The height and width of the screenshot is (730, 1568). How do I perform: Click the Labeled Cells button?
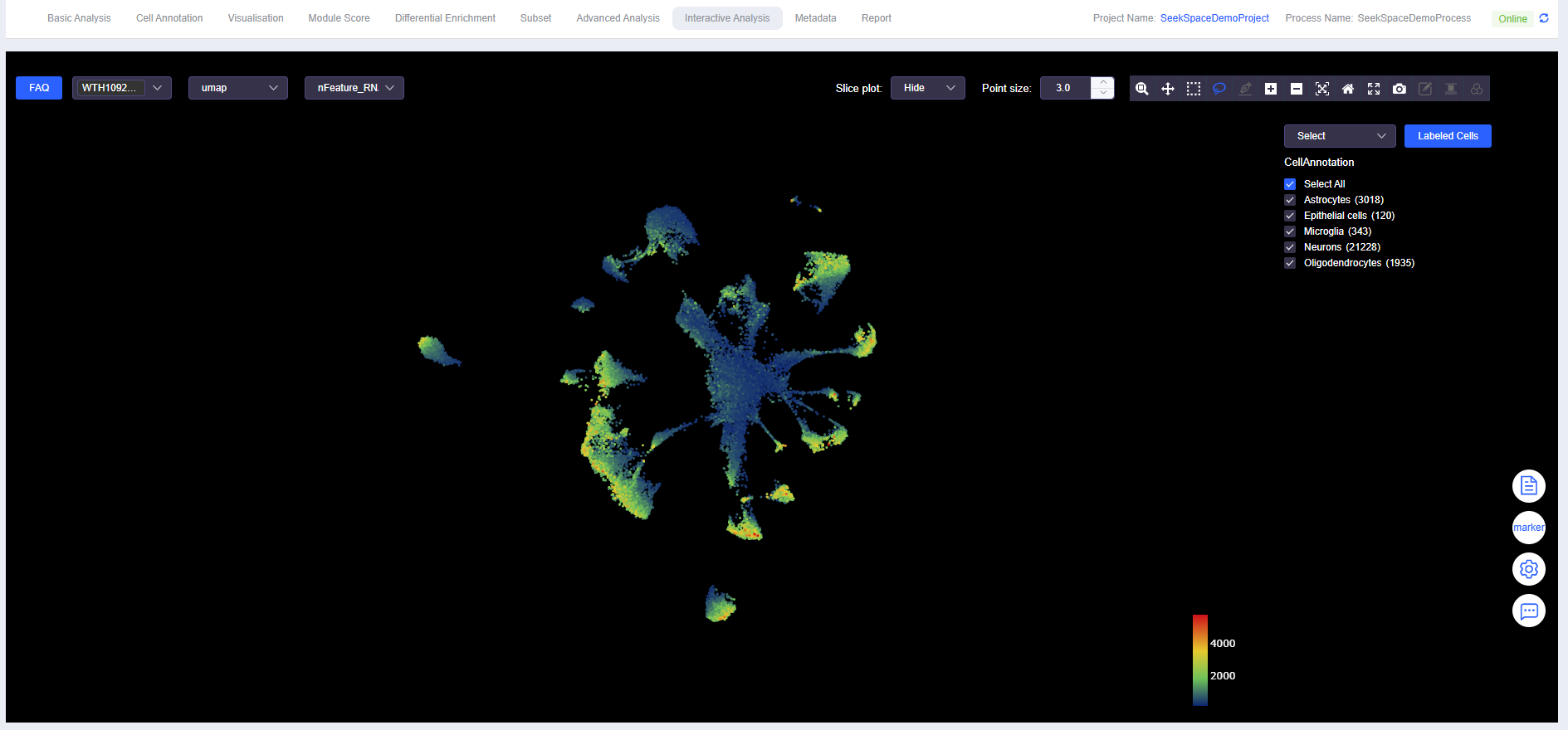click(x=1447, y=136)
